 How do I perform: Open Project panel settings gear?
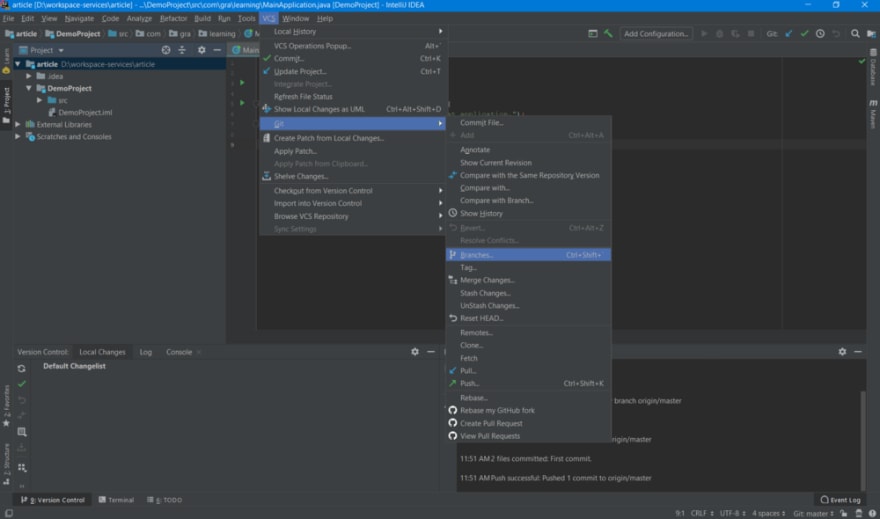(x=201, y=50)
